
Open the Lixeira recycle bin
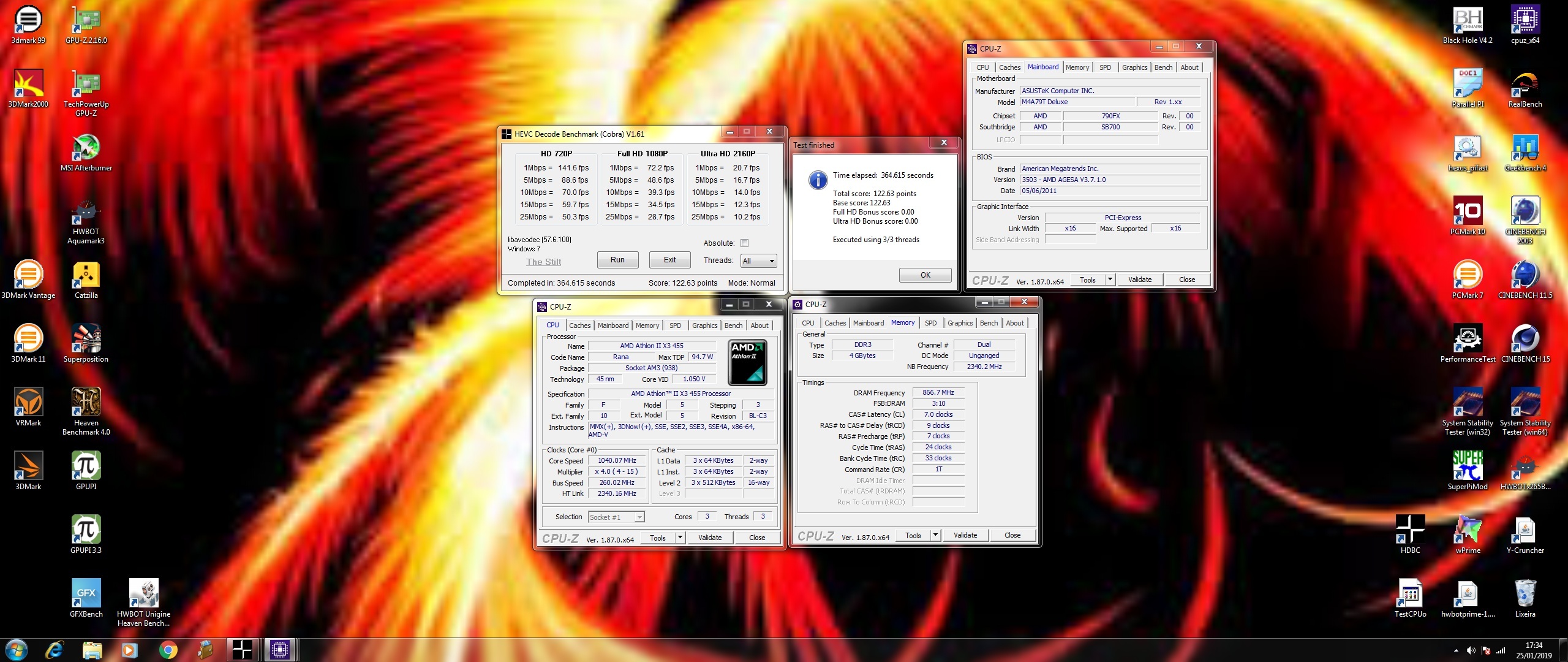pyautogui.click(x=1525, y=598)
